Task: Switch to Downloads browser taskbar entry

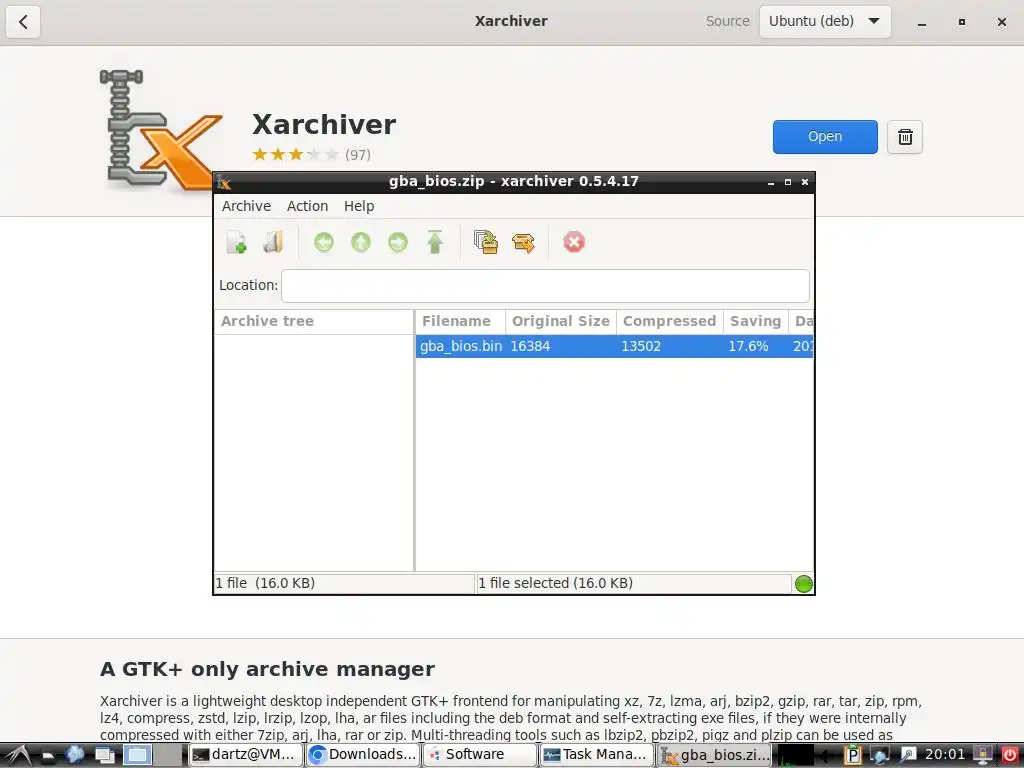Action: [362, 755]
